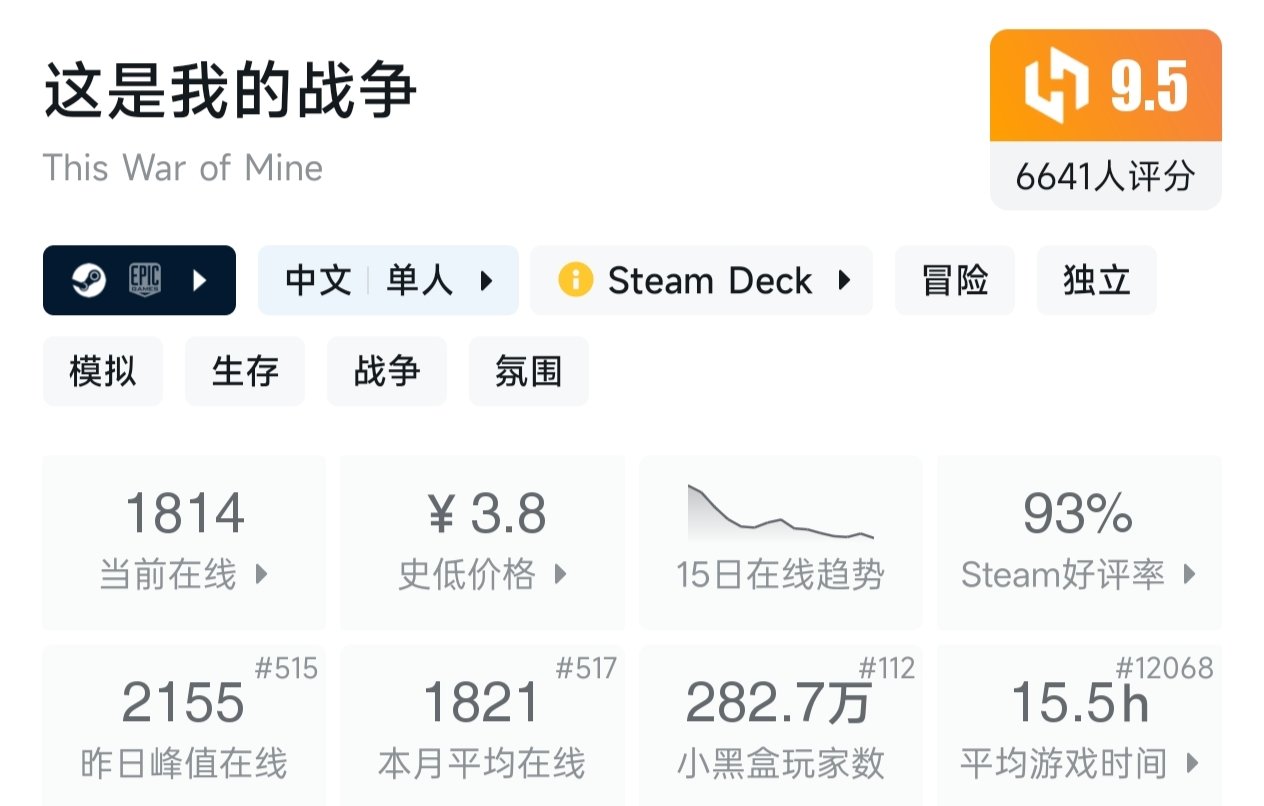
Task: Select the 冒险 genre tag
Action: (x=954, y=280)
